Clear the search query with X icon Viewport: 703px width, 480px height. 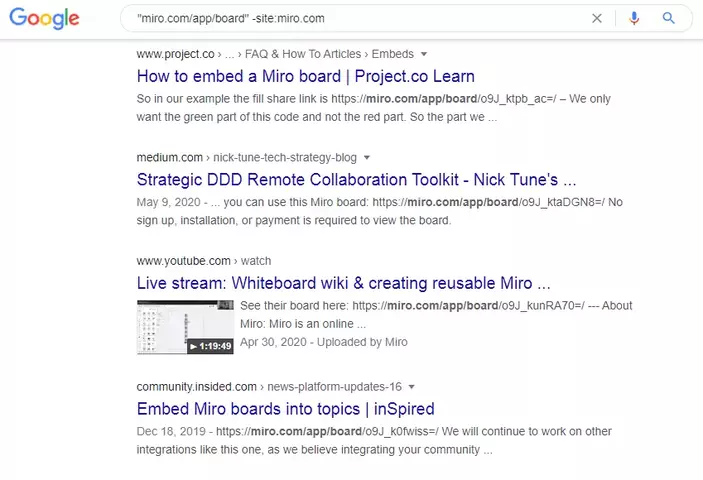597,18
